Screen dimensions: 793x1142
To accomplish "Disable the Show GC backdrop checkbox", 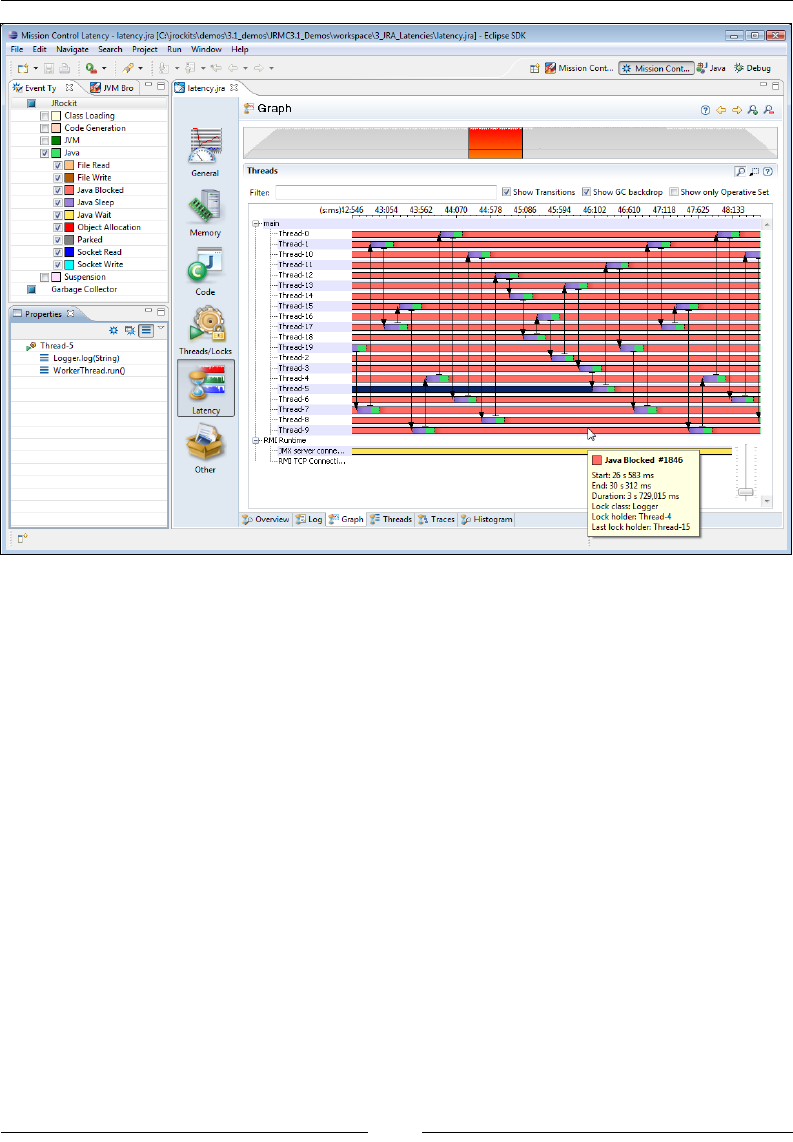I will [586, 192].
